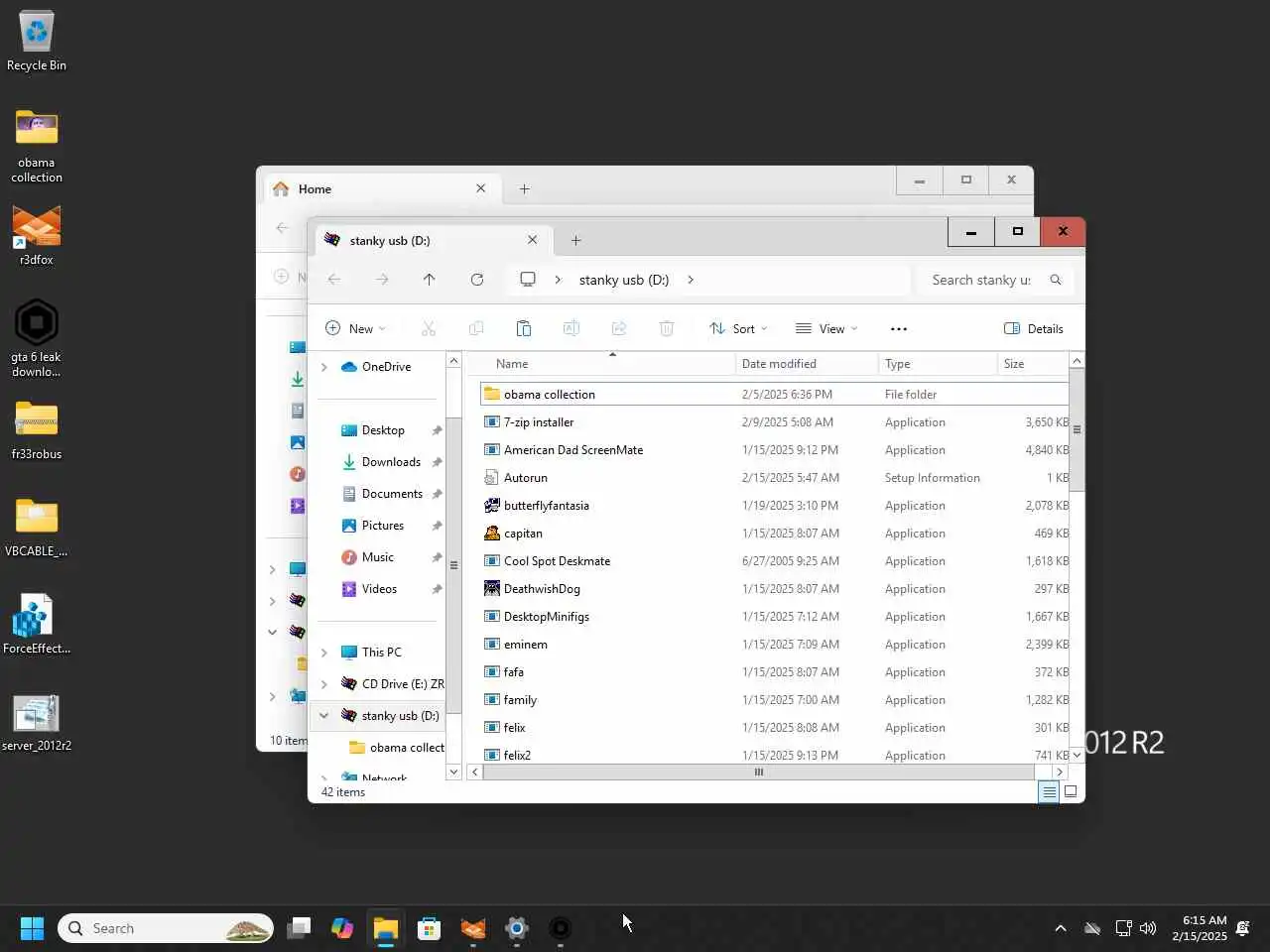Click chevron after stanky usb (D:) in address bar
1270x952 pixels.
coord(691,280)
